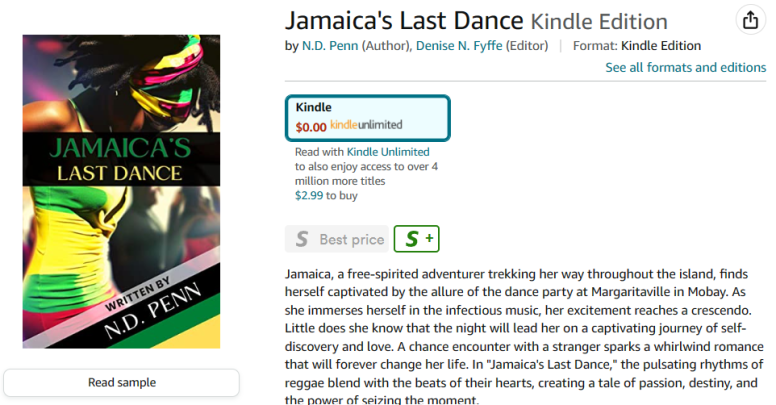Click the green S plus button

coord(416,239)
